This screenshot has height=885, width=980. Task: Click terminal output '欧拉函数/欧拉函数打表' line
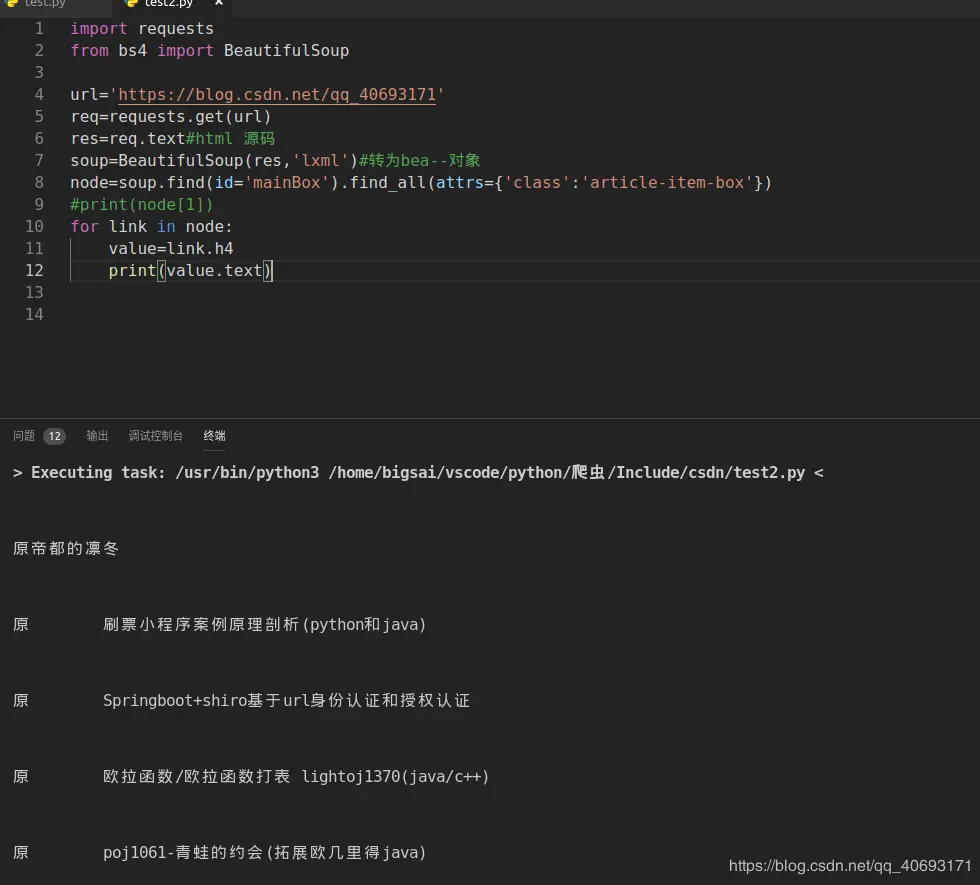pyautogui.click(x=296, y=776)
